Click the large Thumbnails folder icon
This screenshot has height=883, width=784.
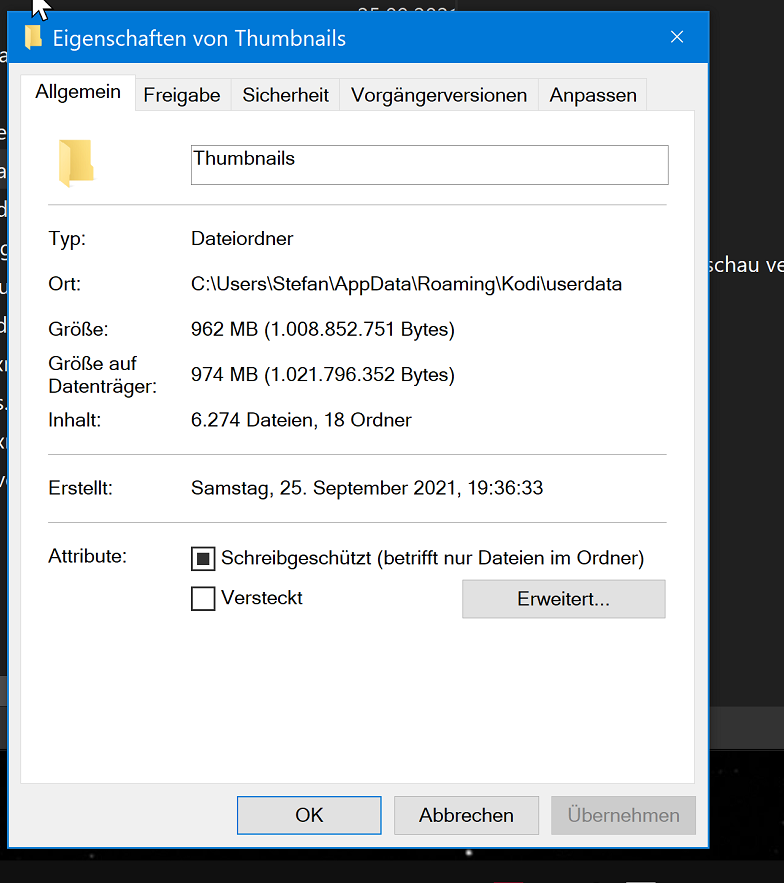coord(76,163)
